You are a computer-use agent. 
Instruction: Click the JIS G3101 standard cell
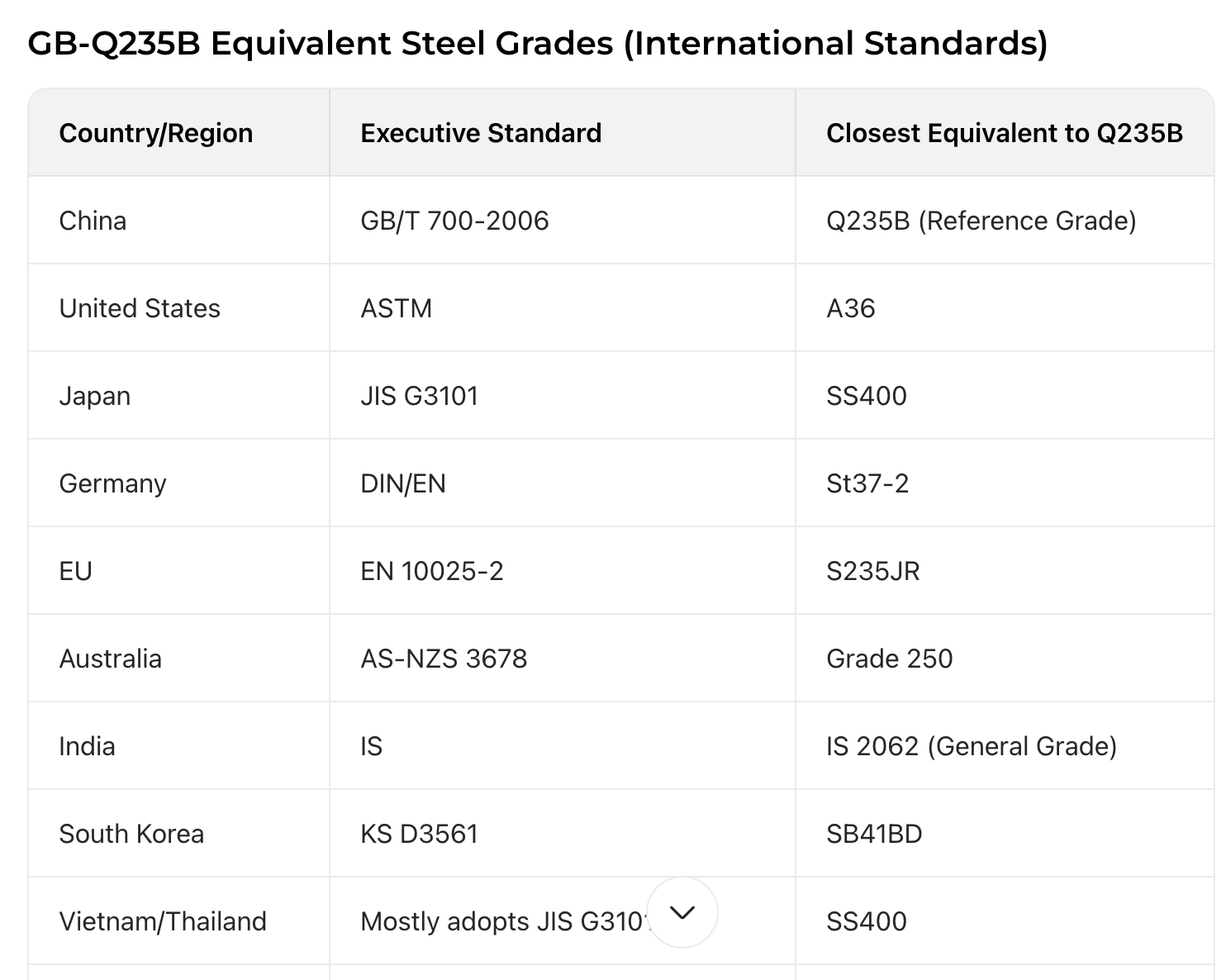tap(419, 396)
